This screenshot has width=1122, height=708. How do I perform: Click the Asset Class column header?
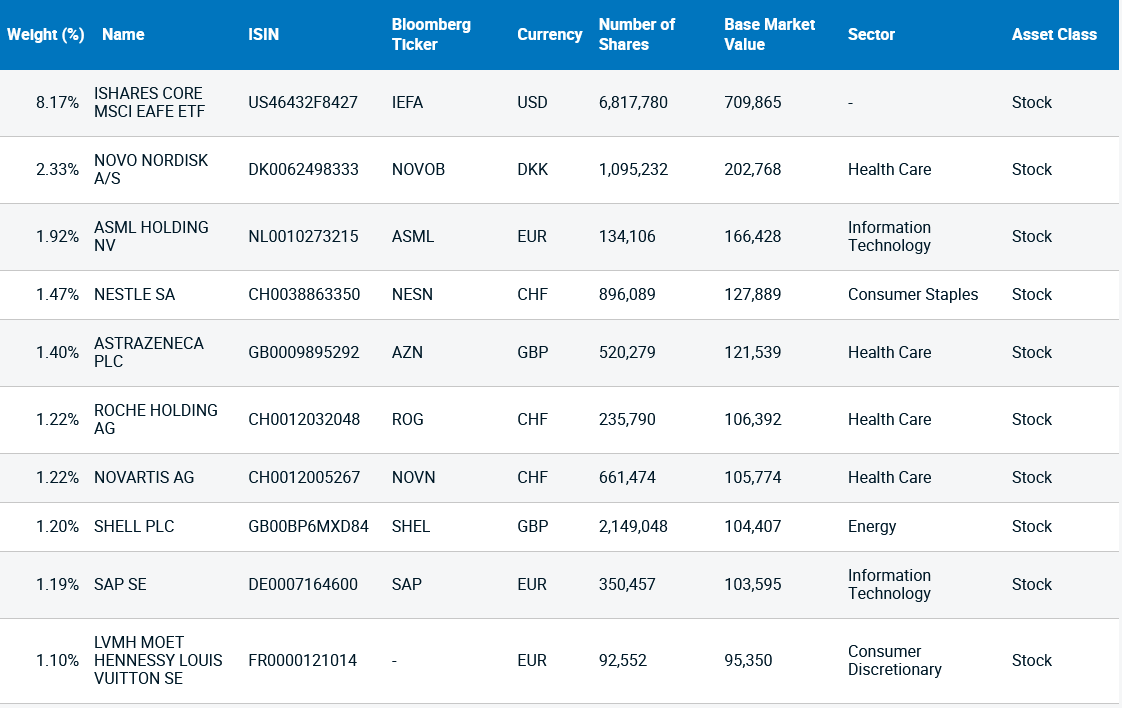[x=1054, y=34]
